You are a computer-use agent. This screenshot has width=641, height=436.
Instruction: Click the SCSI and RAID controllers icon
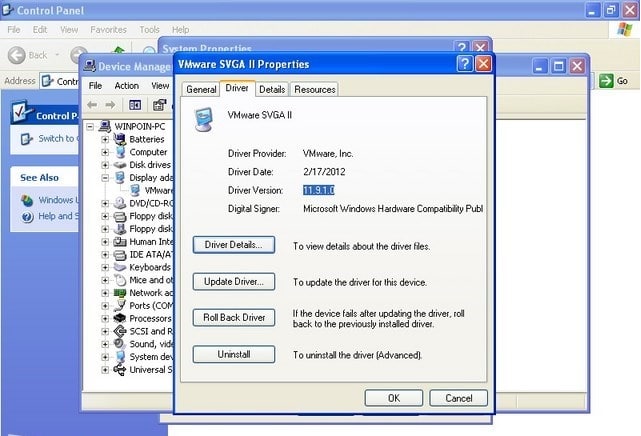tap(120, 331)
